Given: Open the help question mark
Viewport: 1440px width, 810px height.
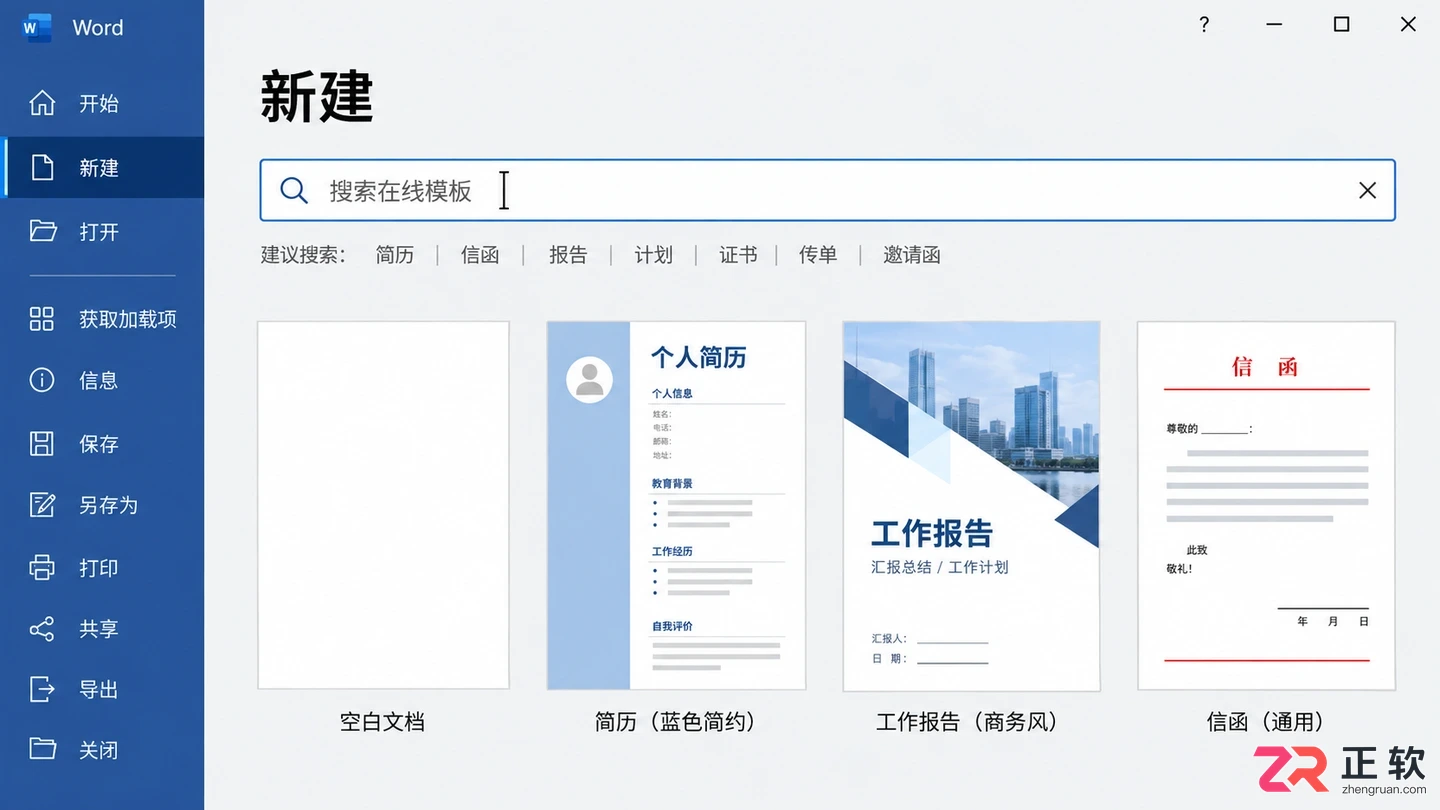Looking at the screenshot, I should (x=1204, y=25).
